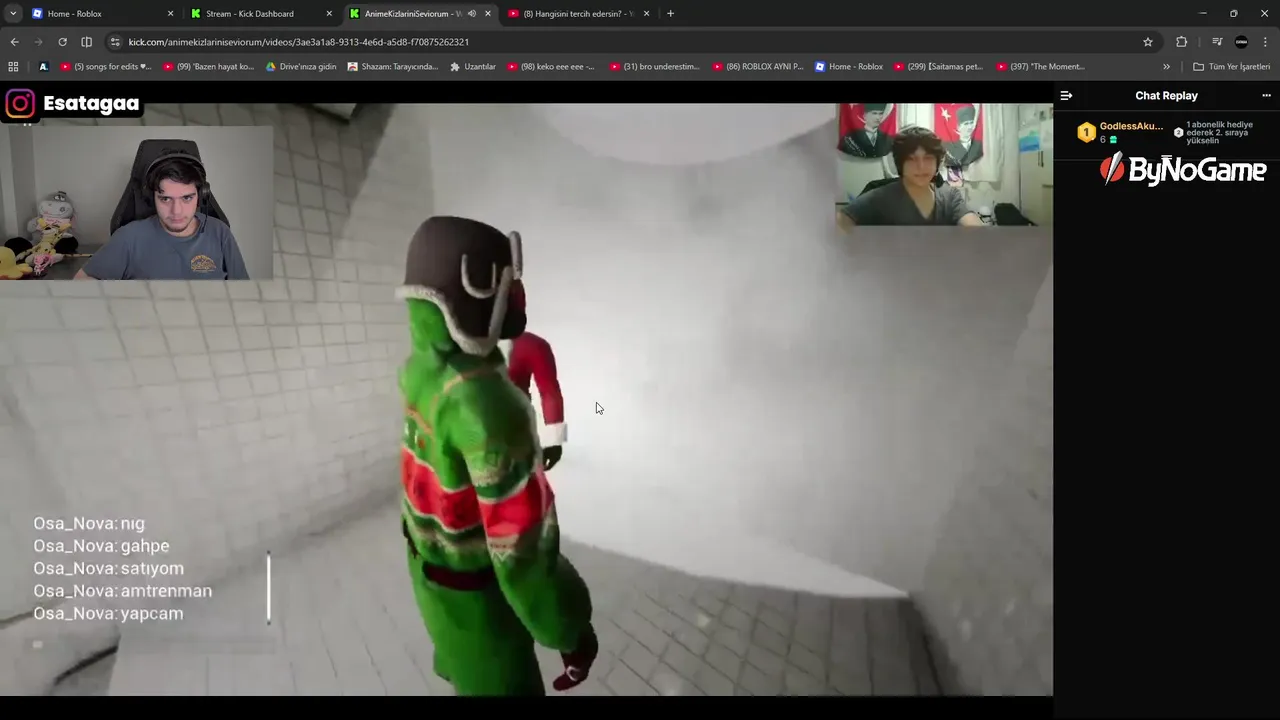Open '(86) ROBLOX AYNI P...' bookmark
Image resolution: width=1280 pixels, height=720 pixels.
(757, 67)
